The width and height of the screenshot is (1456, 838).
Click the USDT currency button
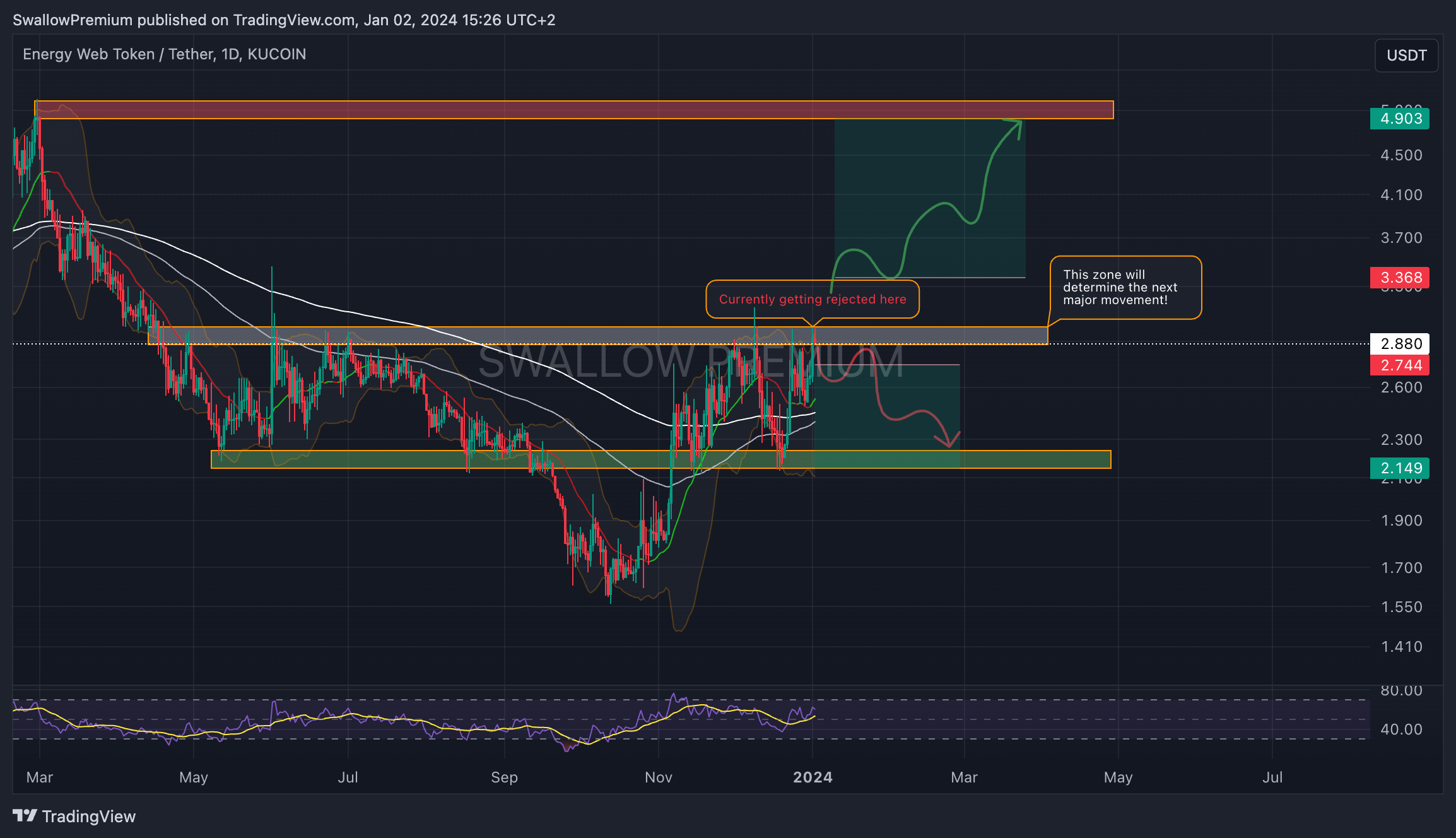[x=1406, y=56]
